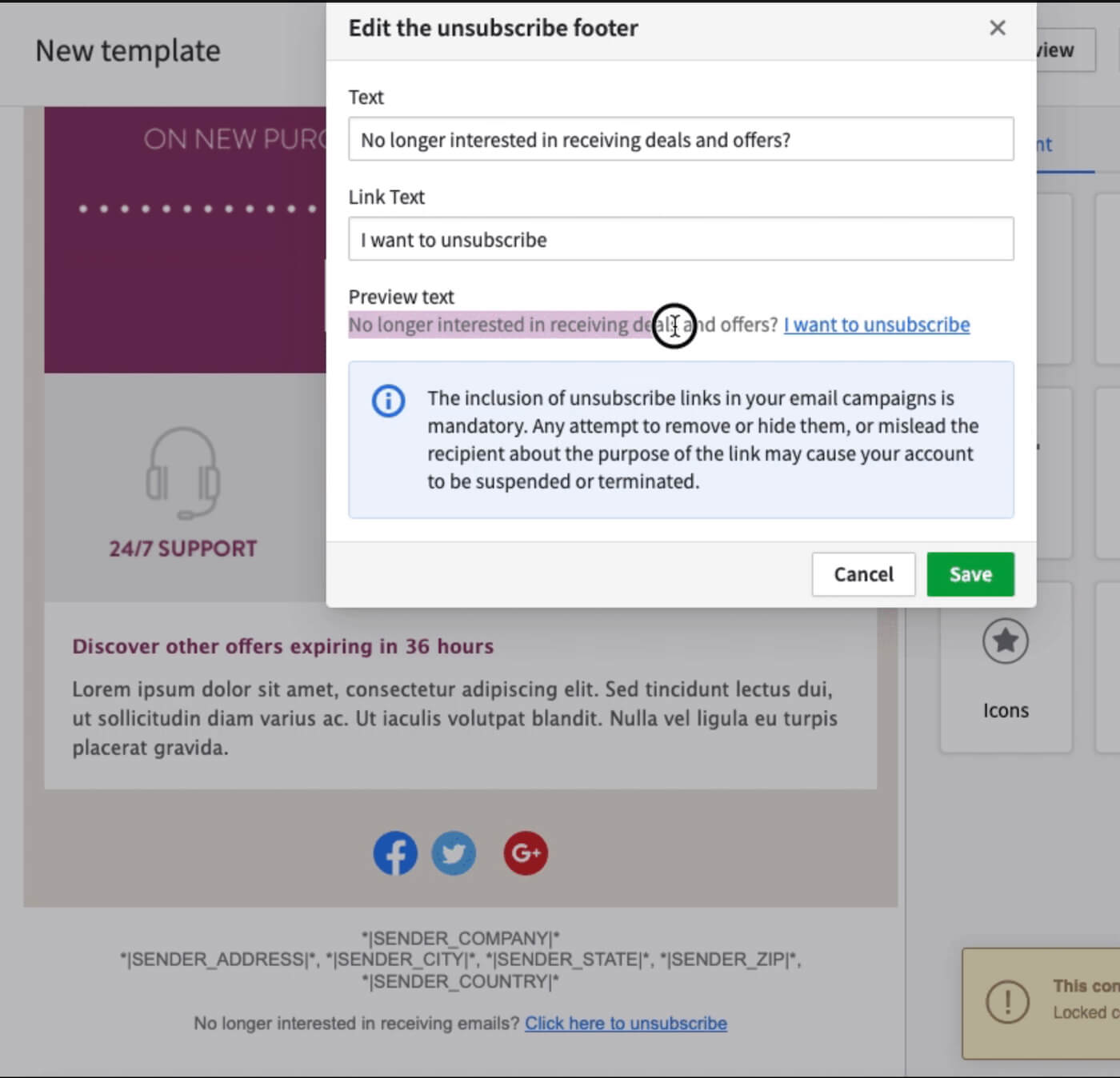This screenshot has height=1078, width=1120.
Task: Click inside the unsubscribe Text field
Action: (681, 138)
